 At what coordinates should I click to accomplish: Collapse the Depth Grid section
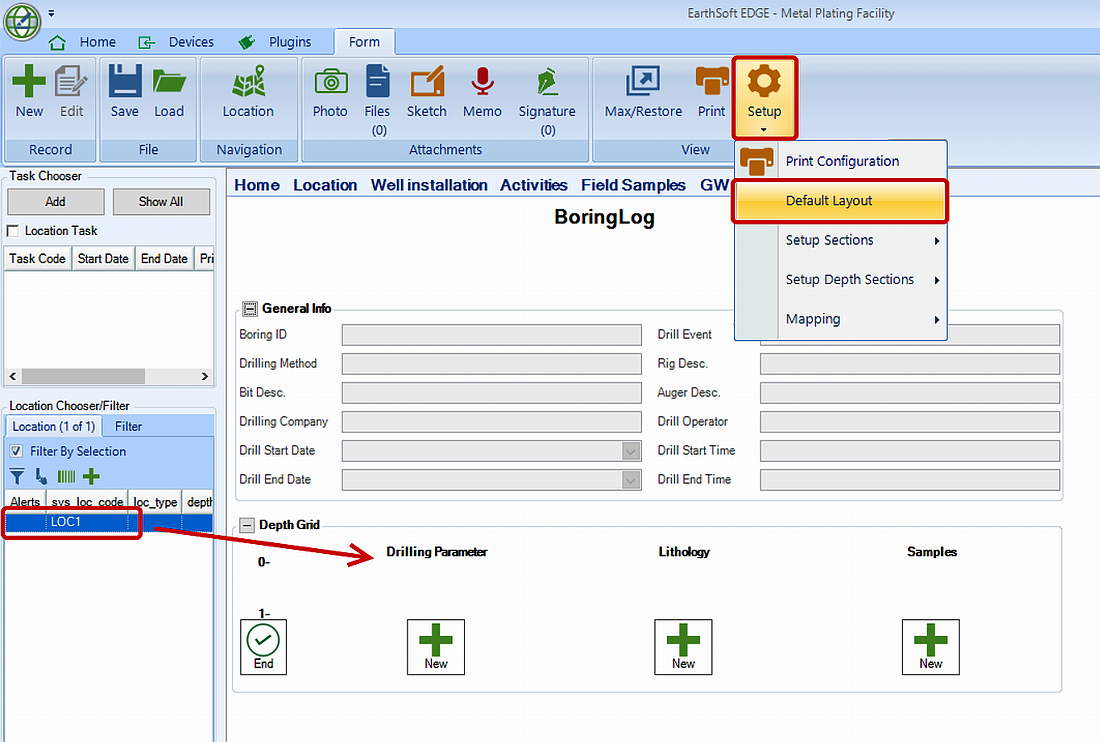click(x=247, y=525)
